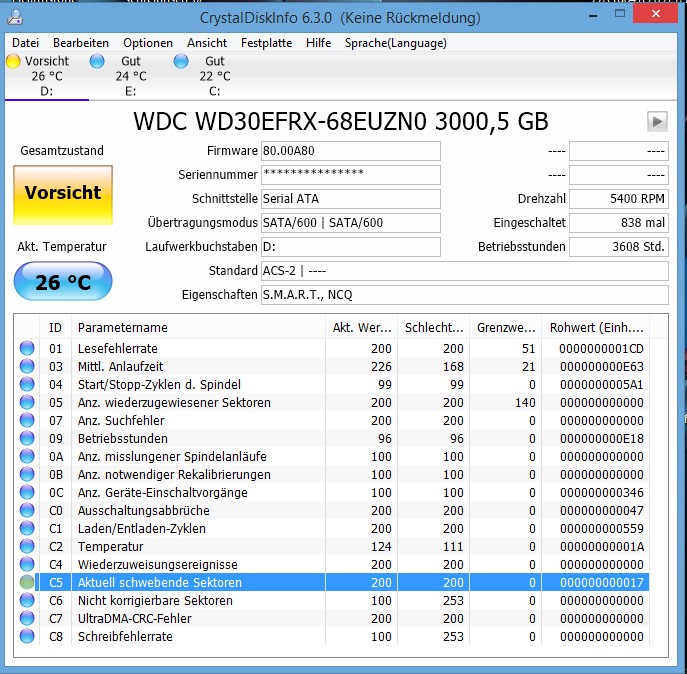This screenshot has height=674, width=687.
Task: Click status icon of row 07 Anz. Suchfehler
Action: (x=27, y=420)
